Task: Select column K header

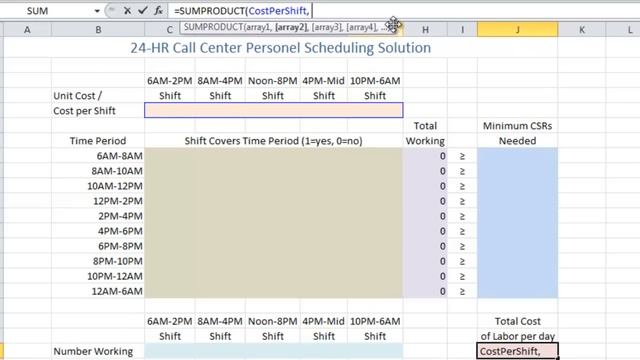Action: tap(582, 30)
